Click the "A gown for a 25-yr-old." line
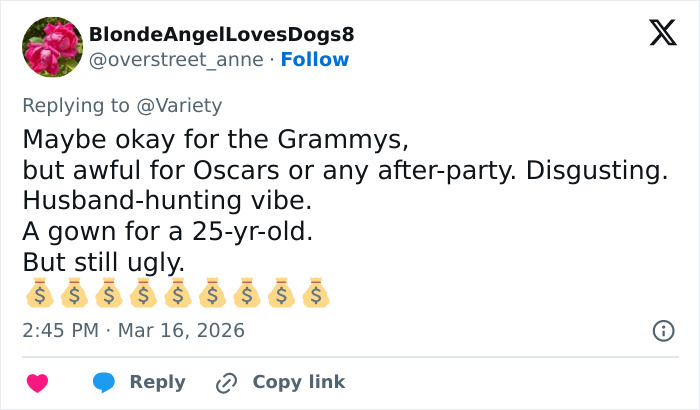The width and height of the screenshot is (700, 410). click(168, 232)
